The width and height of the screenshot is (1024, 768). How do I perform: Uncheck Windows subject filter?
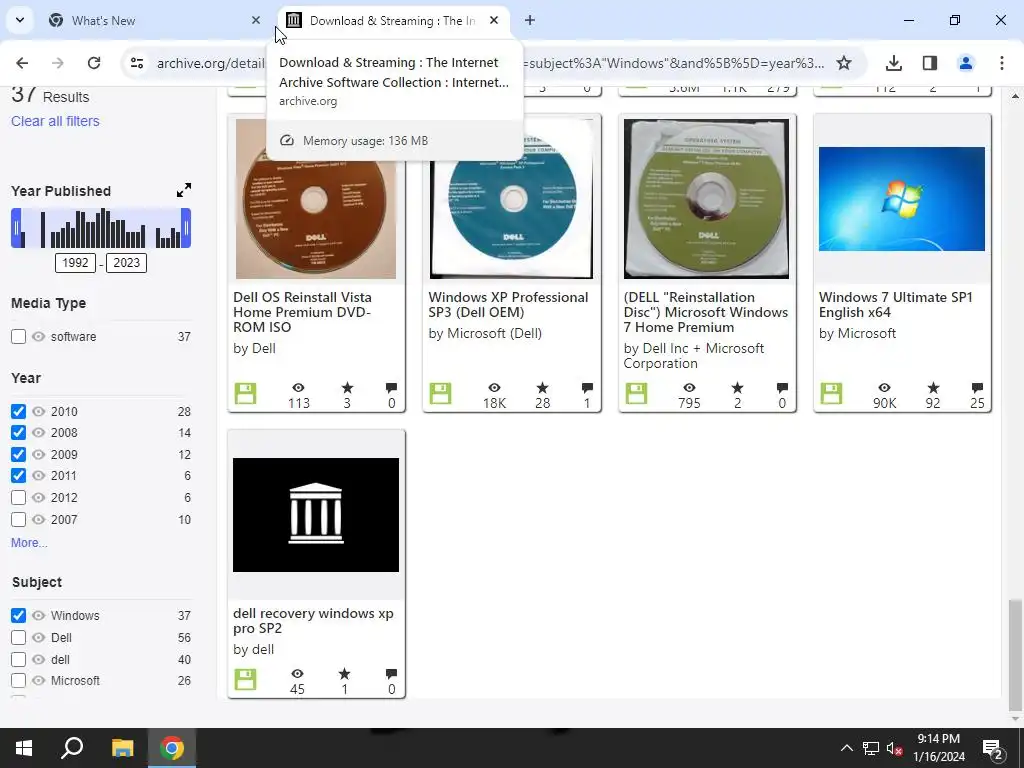[x=18, y=615]
